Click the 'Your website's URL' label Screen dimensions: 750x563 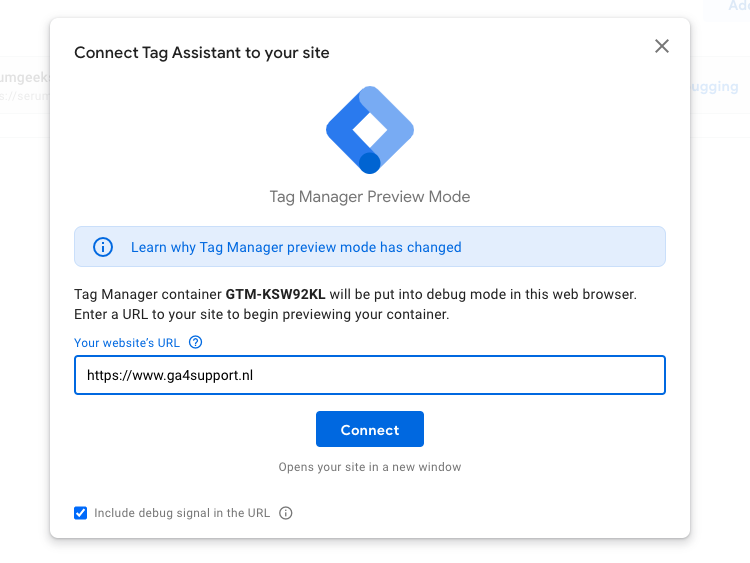pos(127,342)
